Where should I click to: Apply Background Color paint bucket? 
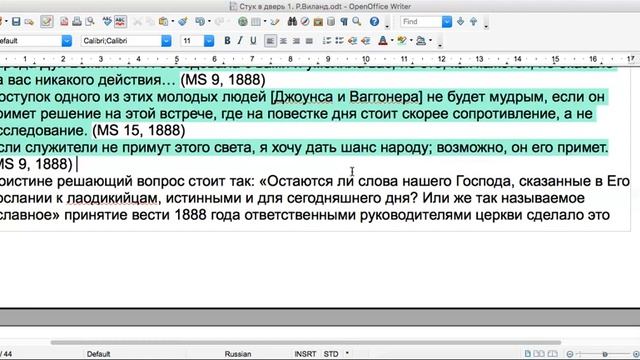pos(421,41)
